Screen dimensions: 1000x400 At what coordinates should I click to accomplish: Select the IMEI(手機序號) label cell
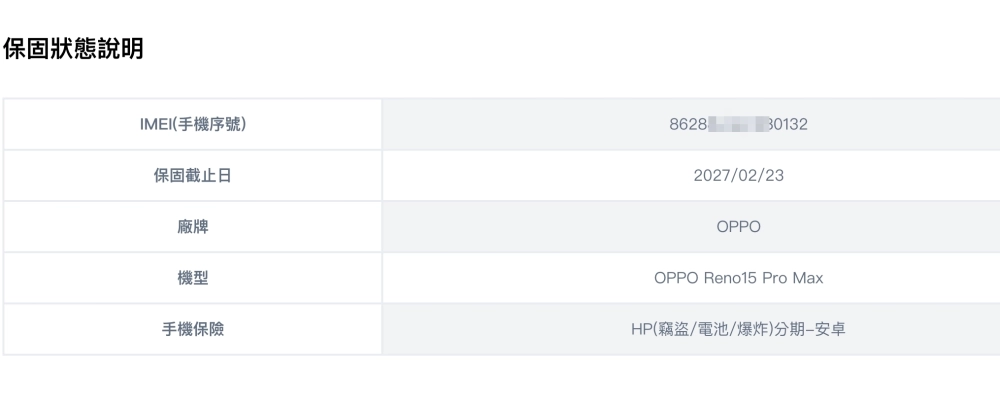pos(193,125)
